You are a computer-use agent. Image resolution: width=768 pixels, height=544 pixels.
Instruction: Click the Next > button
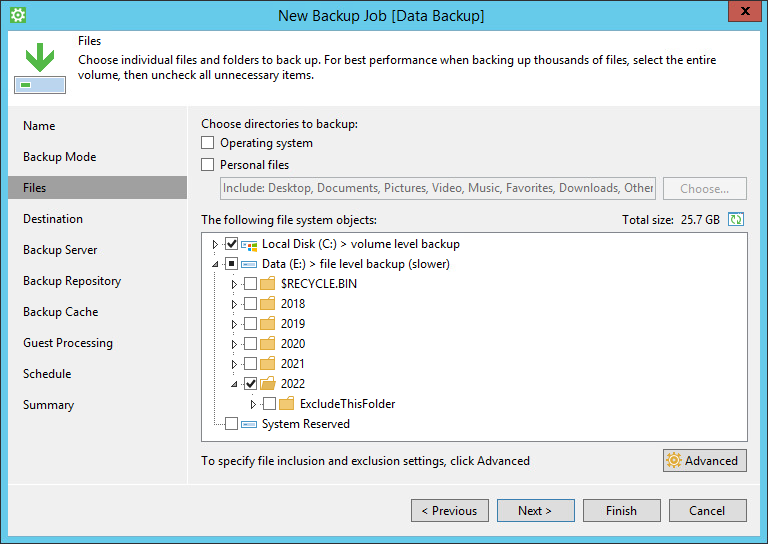tap(536, 511)
